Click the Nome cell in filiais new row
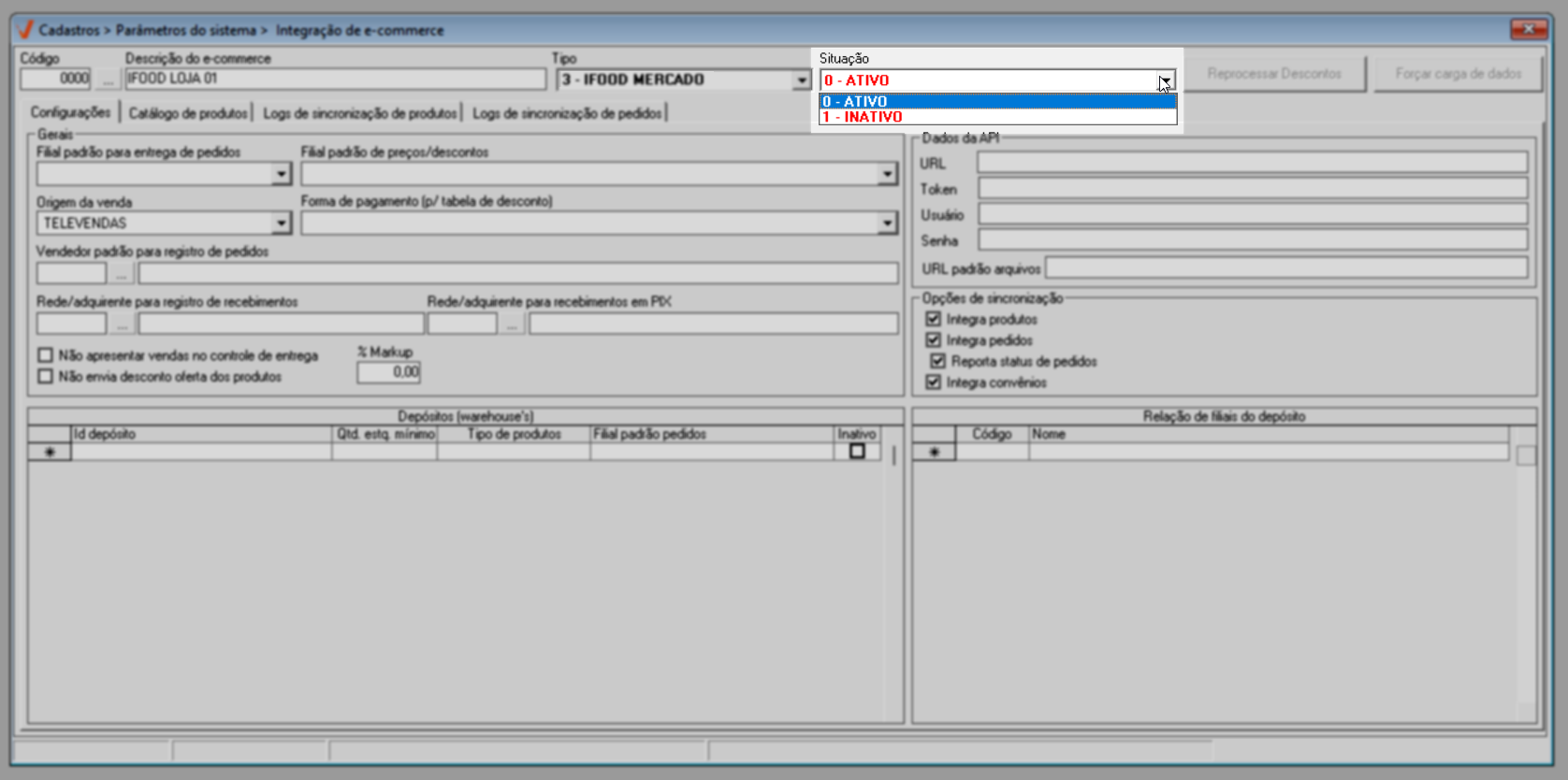Viewport: 1568px width, 780px height. click(1269, 452)
